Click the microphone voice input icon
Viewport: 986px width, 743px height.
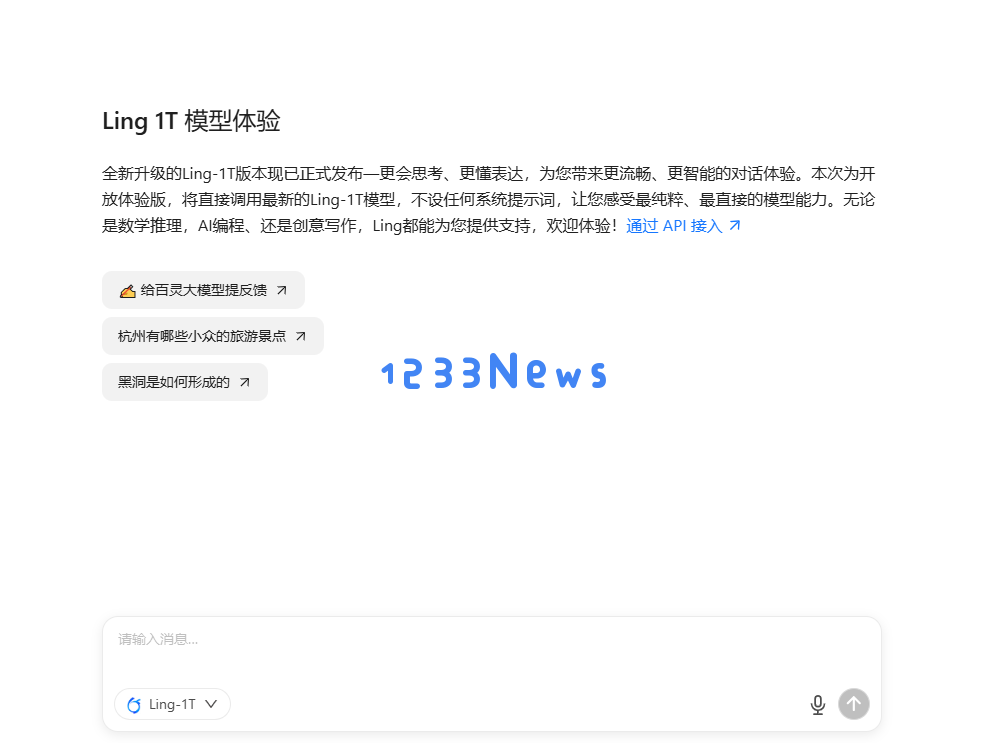point(817,705)
